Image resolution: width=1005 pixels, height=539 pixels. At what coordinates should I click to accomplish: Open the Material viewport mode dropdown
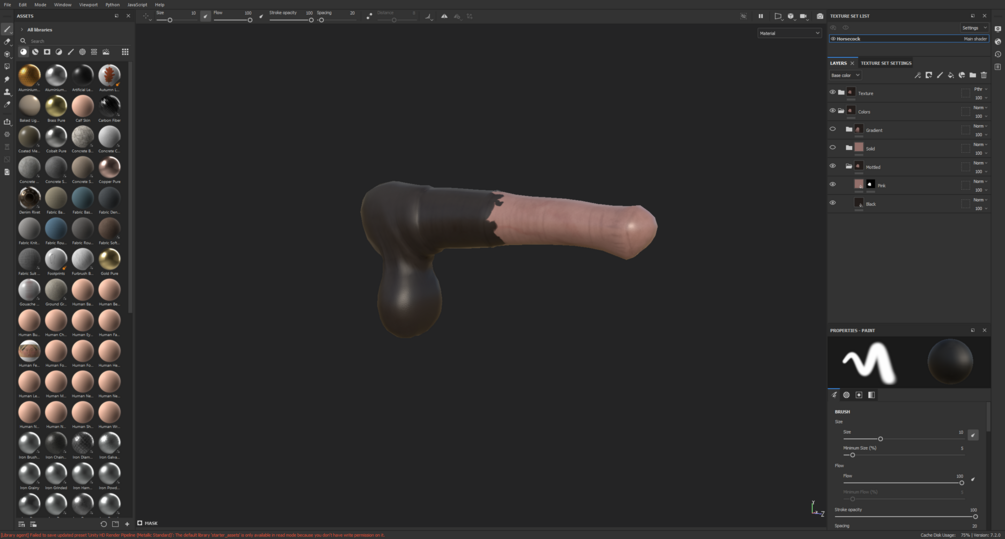pos(789,33)
